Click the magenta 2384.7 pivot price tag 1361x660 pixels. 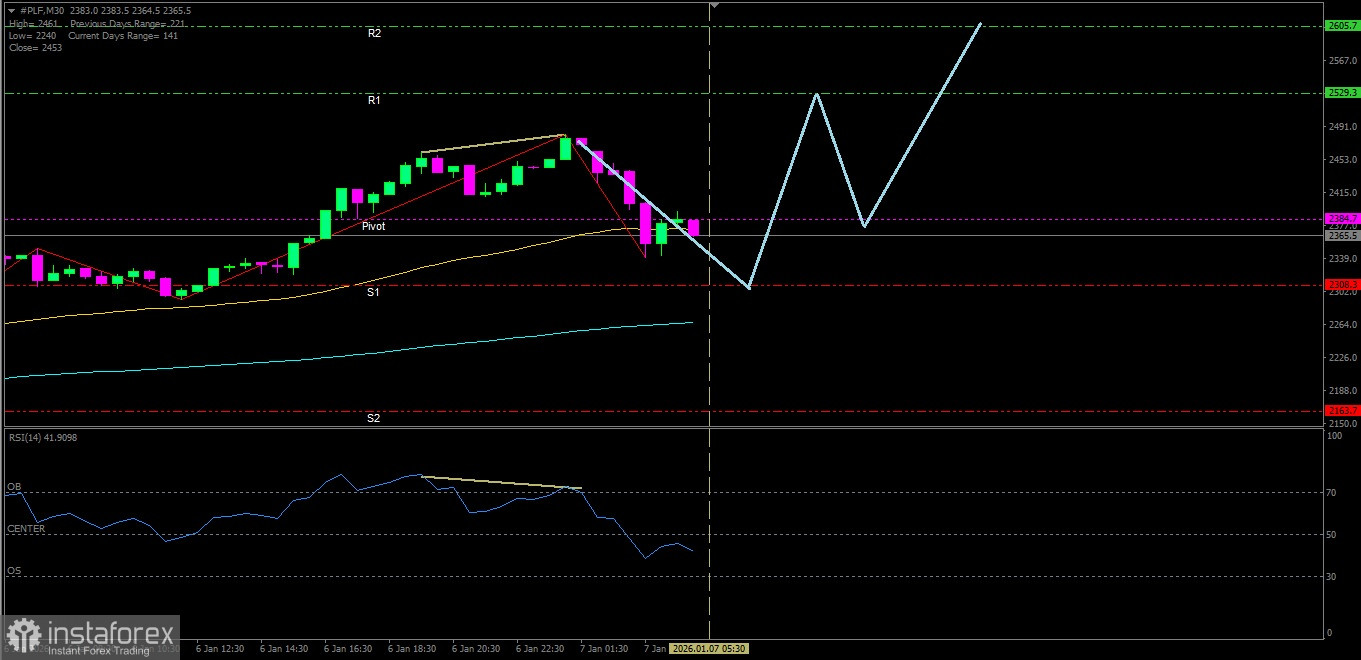click(x=1341, y=218)
